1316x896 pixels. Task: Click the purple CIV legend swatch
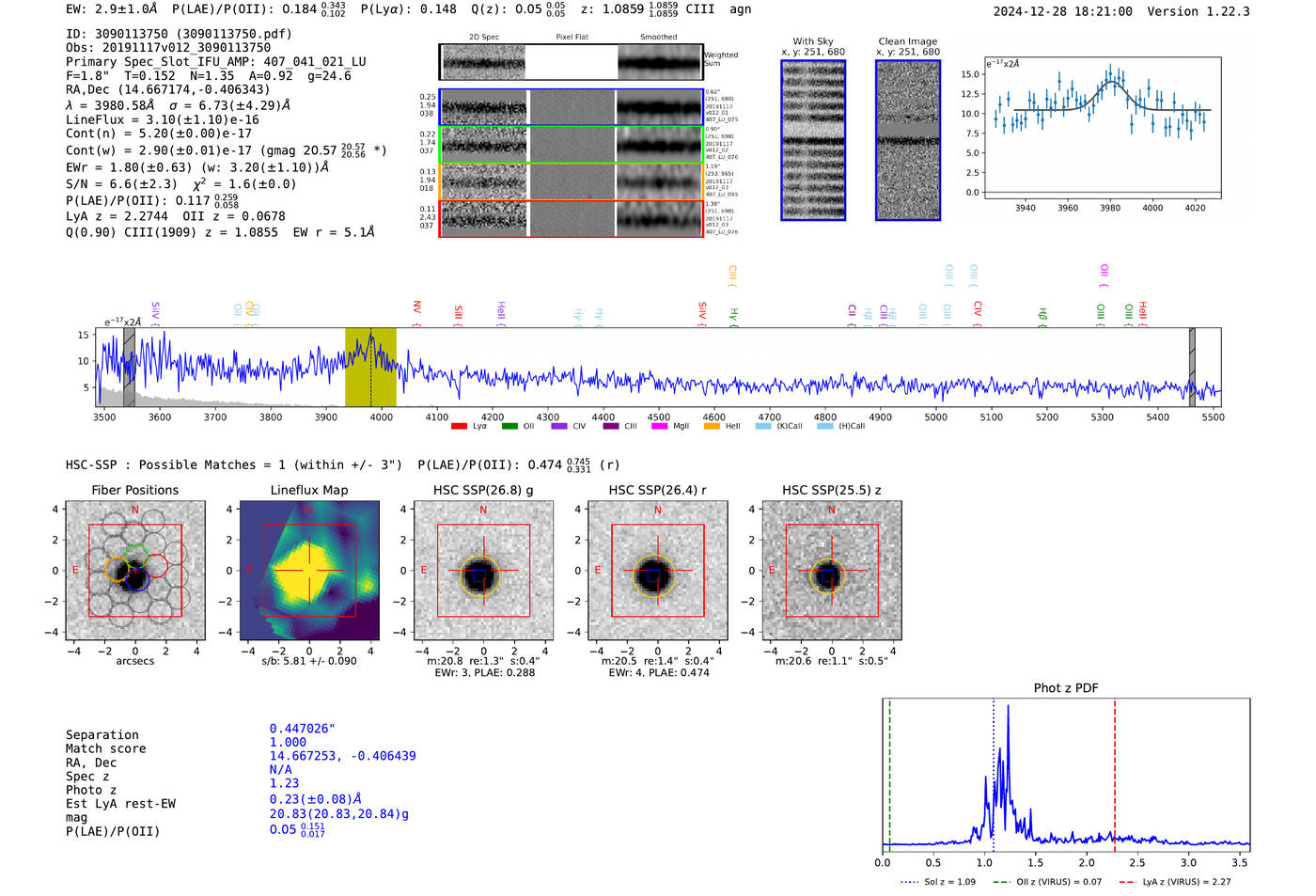[x=559, y=426]
